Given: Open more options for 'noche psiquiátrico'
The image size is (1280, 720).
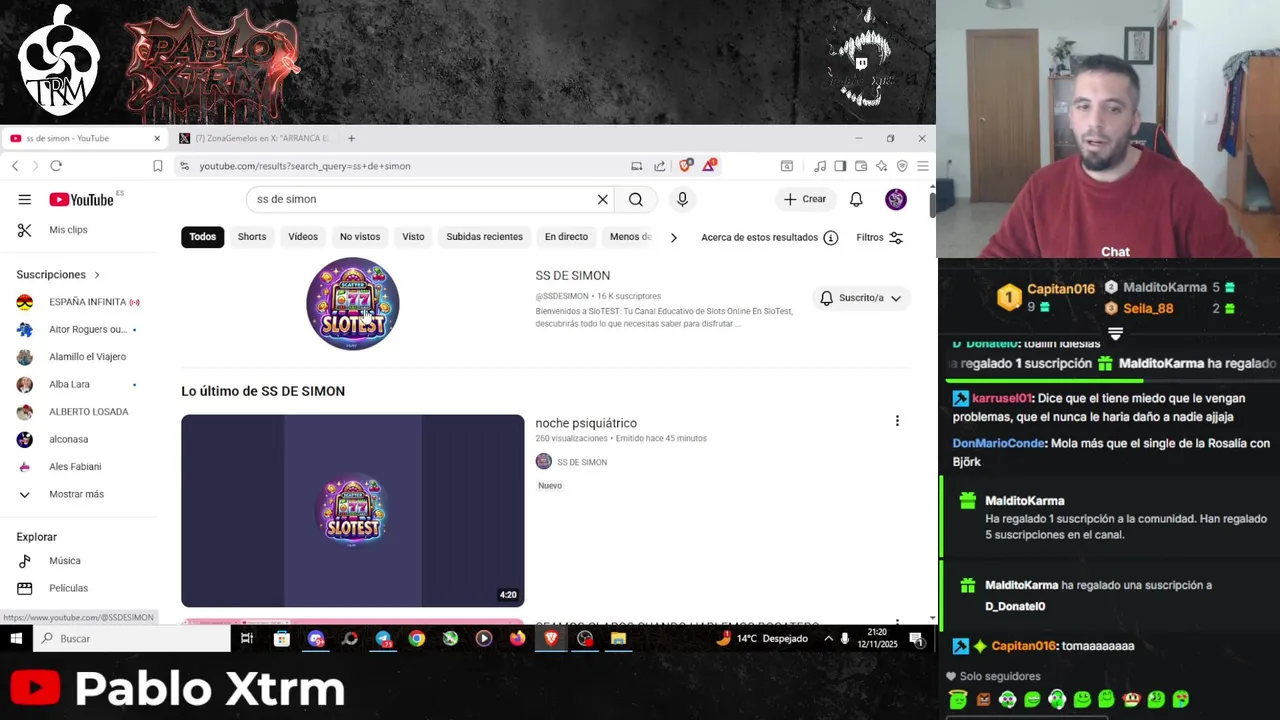Looking at the screenshot, I should point(897,421).
